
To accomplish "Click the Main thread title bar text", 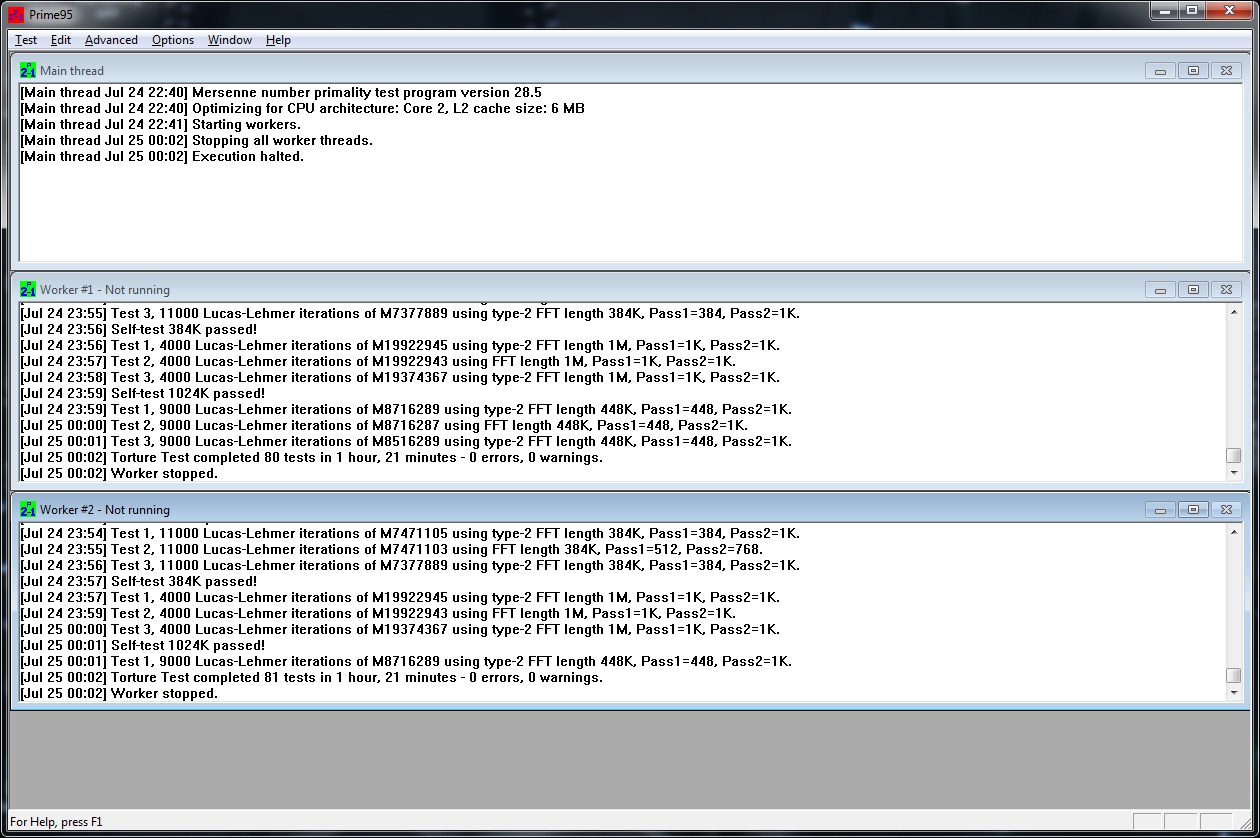I will click(x=72, y=71).
